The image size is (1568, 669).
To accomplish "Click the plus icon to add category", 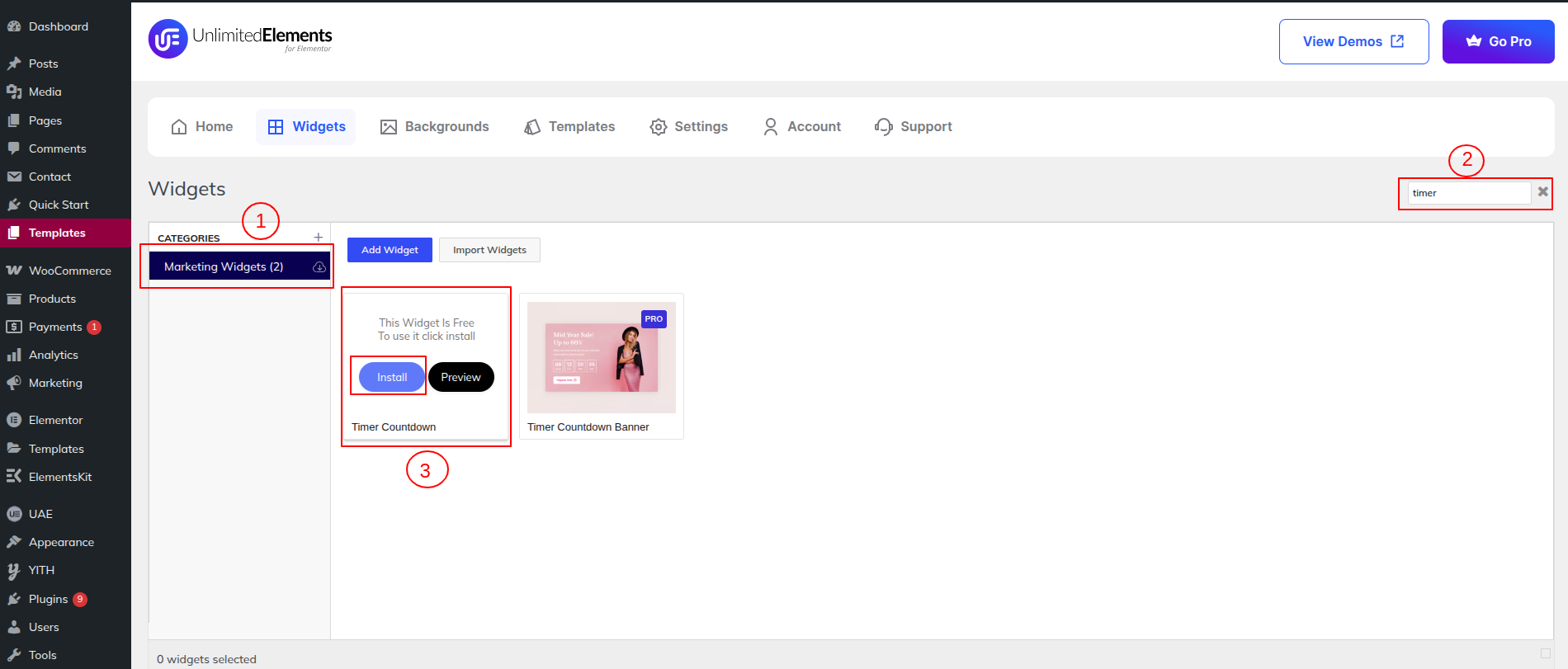I will pos(319,238).
